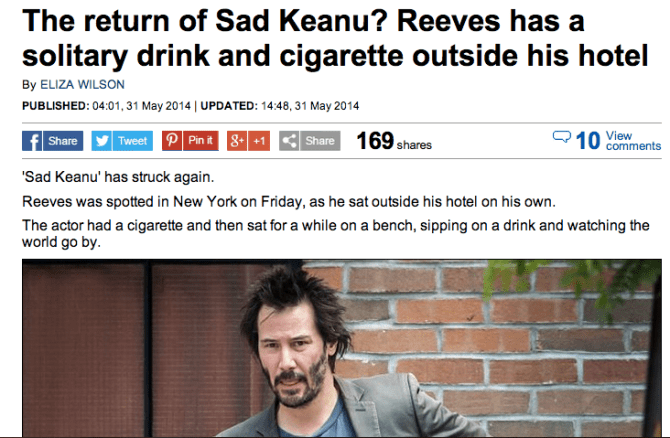This screenshot has width=670, height=438.
Task: Open the Keanu Reeves photo
Action: click(x=341, y=348)
